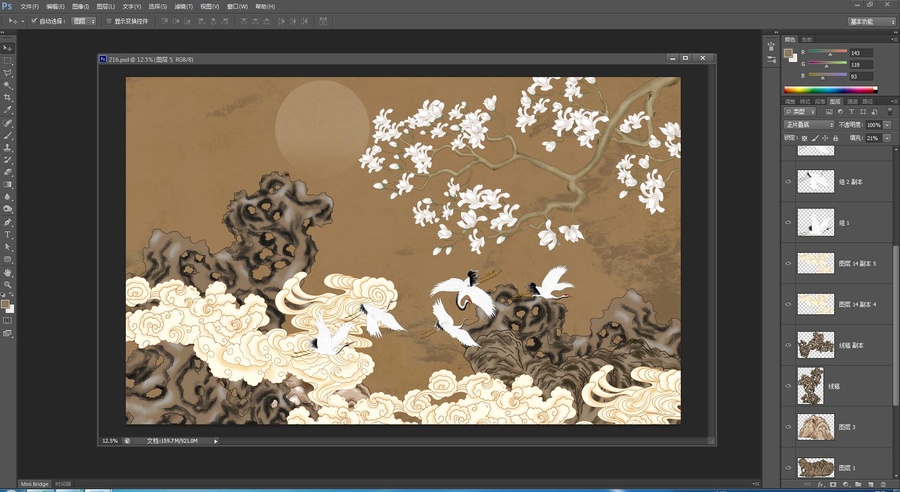Image resolution: width=900 pixels, height=492 pixels.
Task: Select the 图层 1 layer thumbnail
Action: [816, 468]
